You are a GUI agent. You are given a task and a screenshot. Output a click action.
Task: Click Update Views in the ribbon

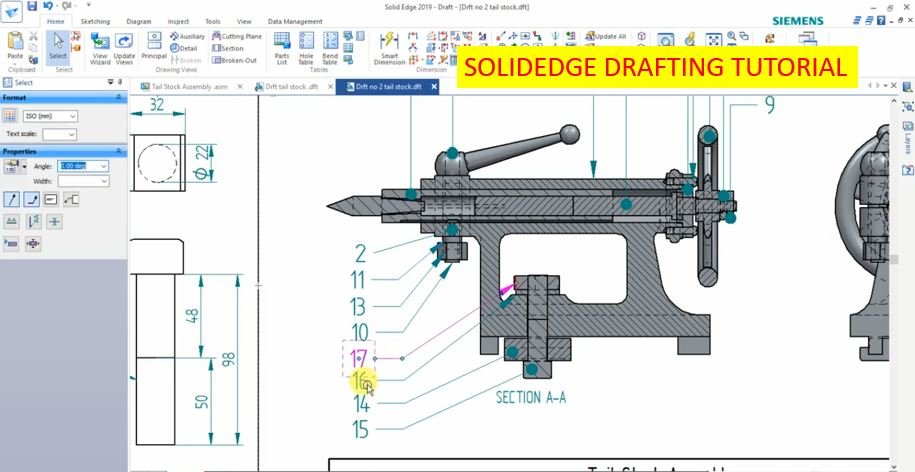[124, 47]
